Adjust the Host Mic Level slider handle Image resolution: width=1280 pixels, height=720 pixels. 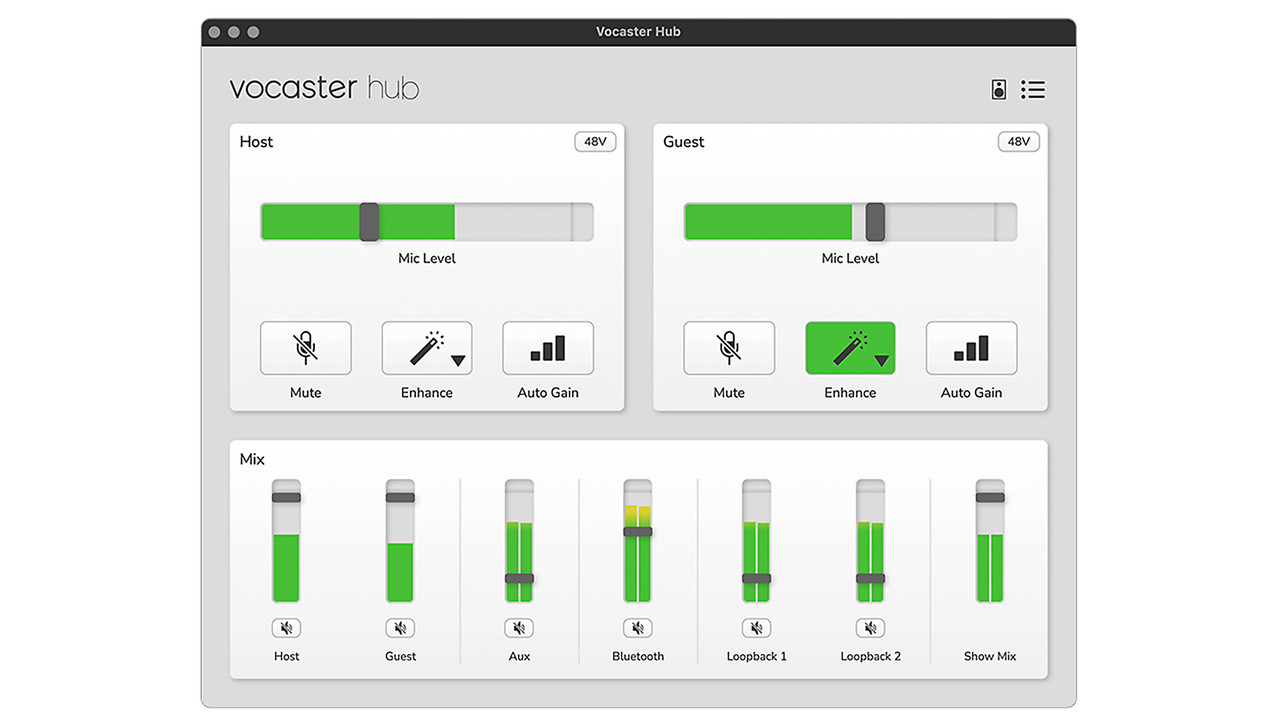coord(369,221)
